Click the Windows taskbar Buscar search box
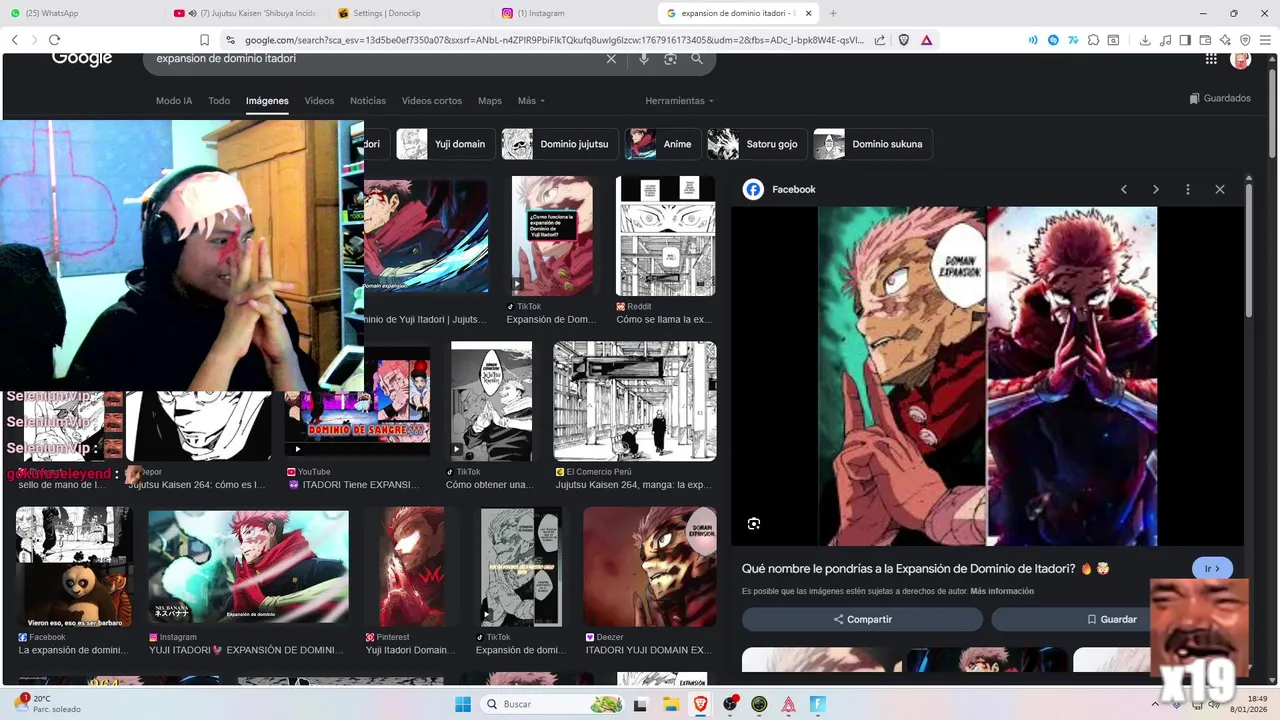 coord(553,704)
